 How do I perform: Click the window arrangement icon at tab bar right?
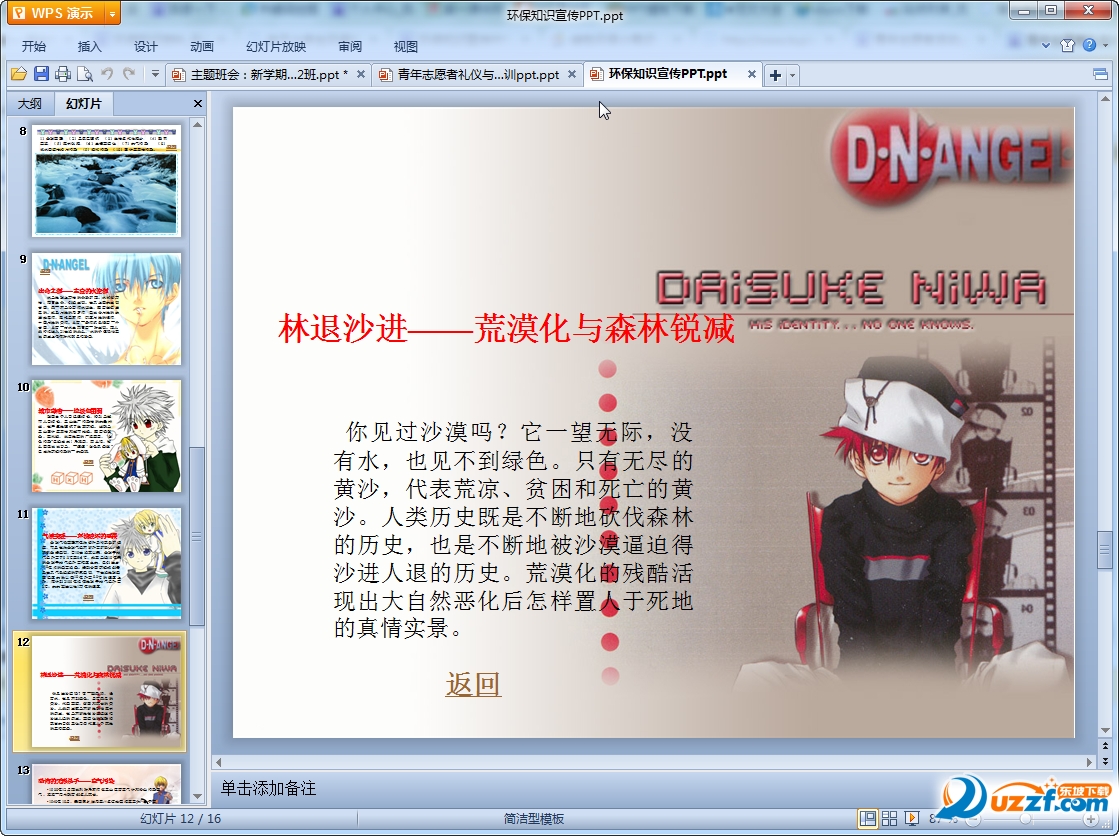pyautogui.click(x=1100, y=74)
